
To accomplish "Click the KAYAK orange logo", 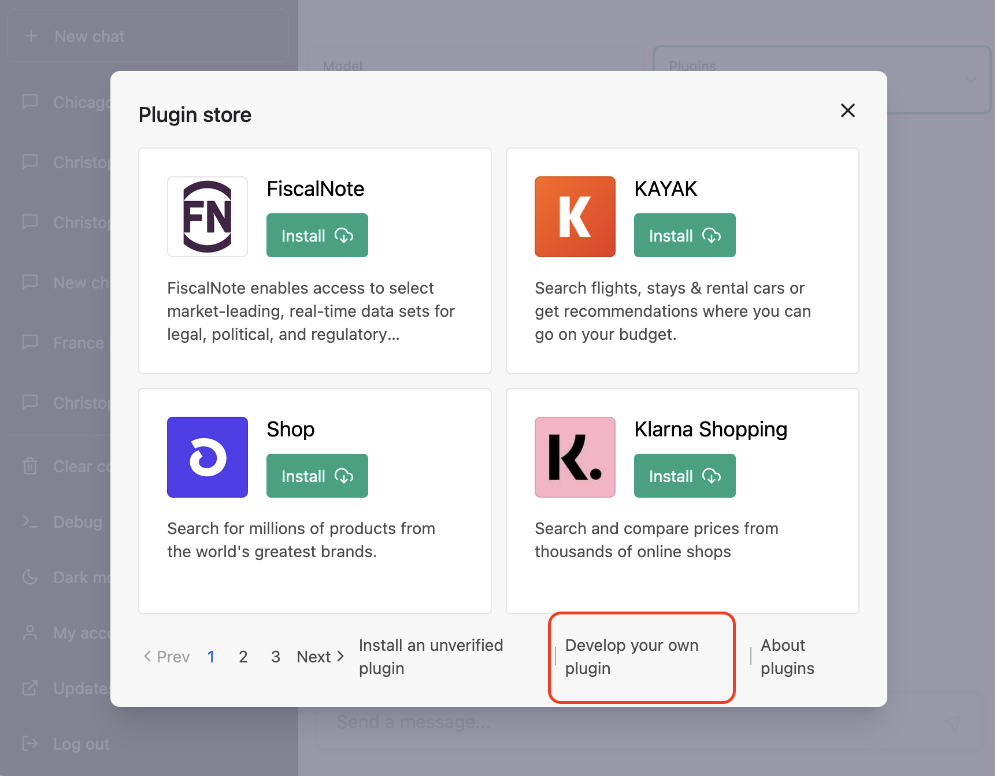I will click(x=575, y=217).
